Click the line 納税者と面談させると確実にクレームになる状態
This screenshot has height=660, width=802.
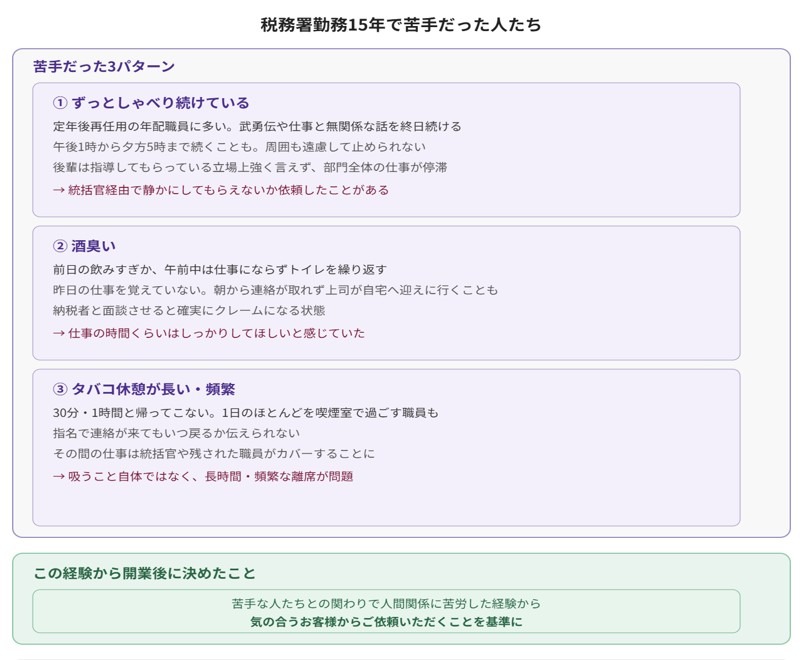pyautogui.click(x=189, y=311)
